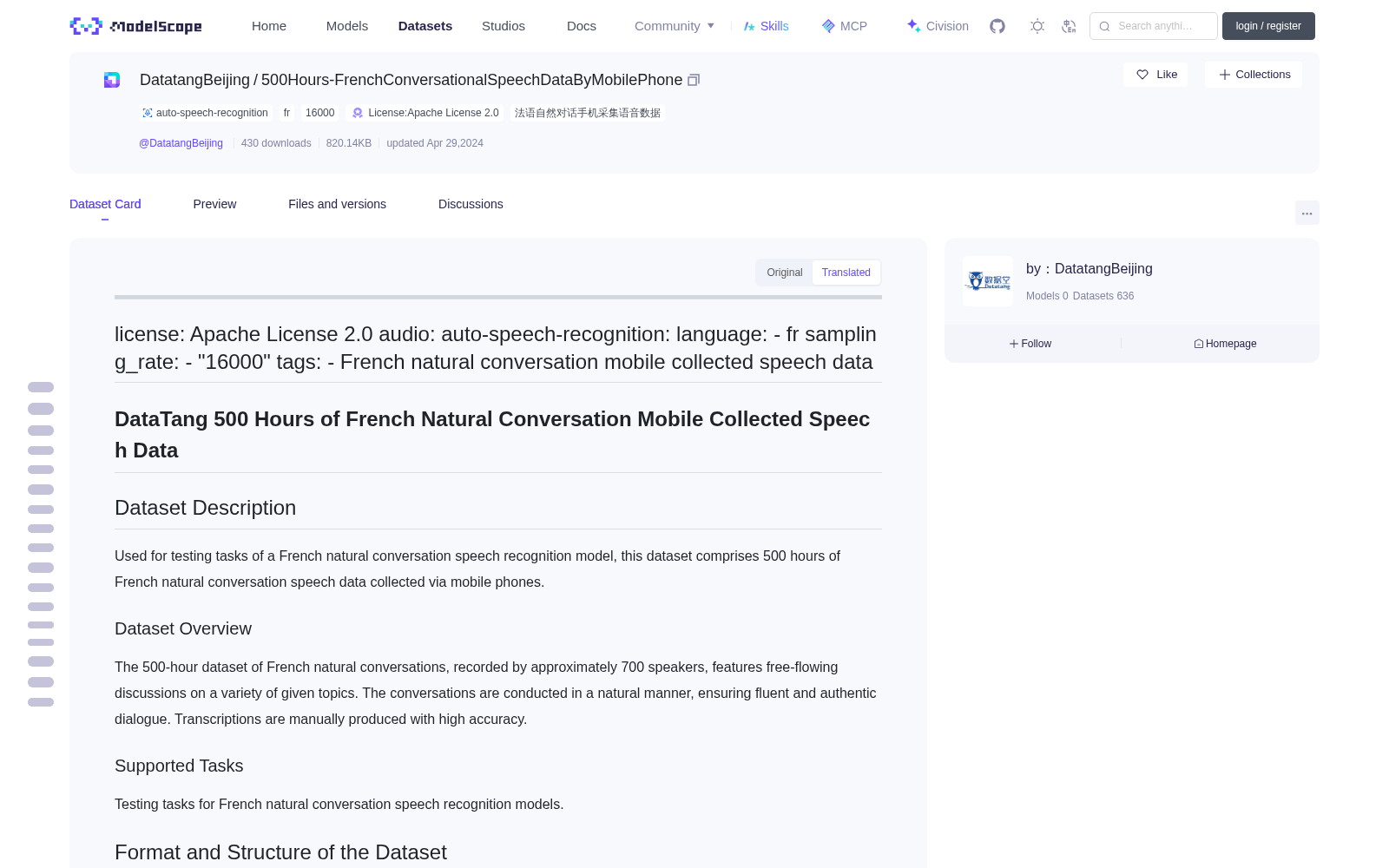
Task: Open the @DatatangBeijing profile link
Action: (181, 143)
